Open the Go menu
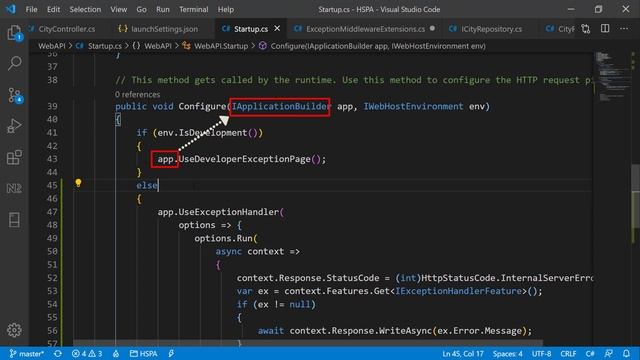Viewport: 640px width, 360px height. click(141, 9)
